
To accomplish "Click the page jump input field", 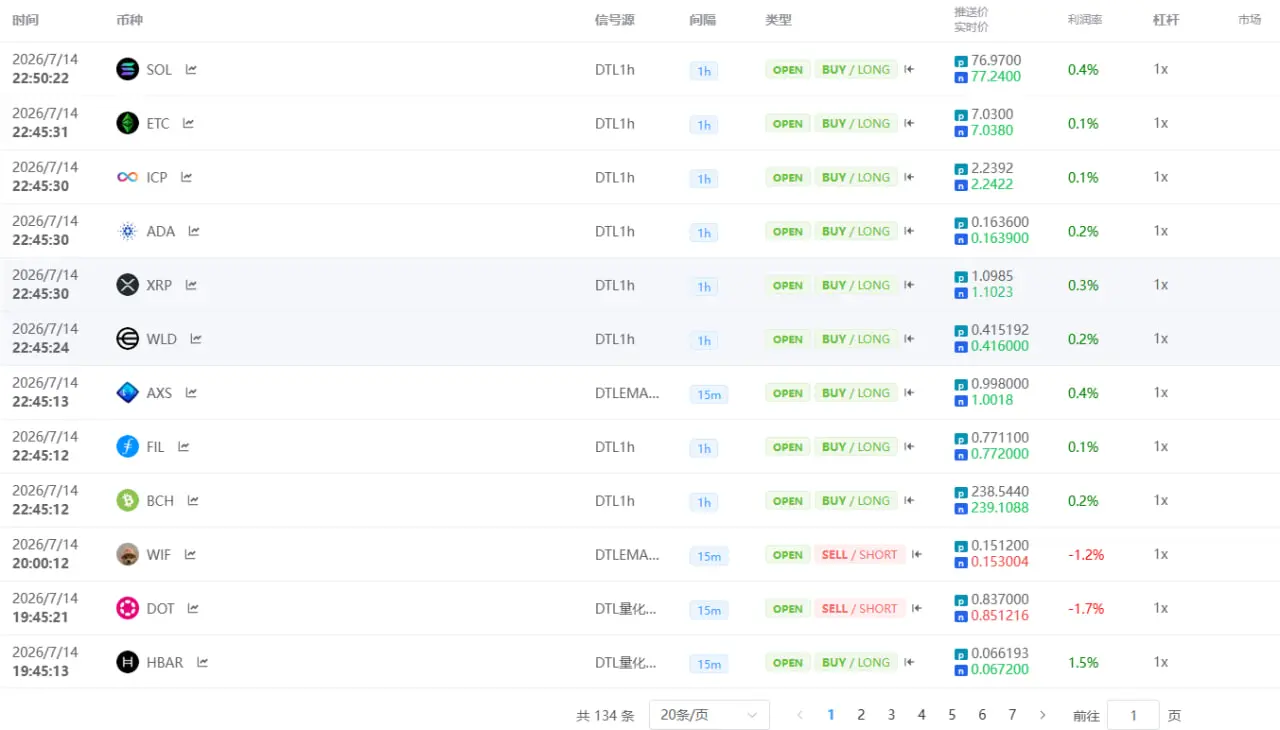I will point(1133,715).
